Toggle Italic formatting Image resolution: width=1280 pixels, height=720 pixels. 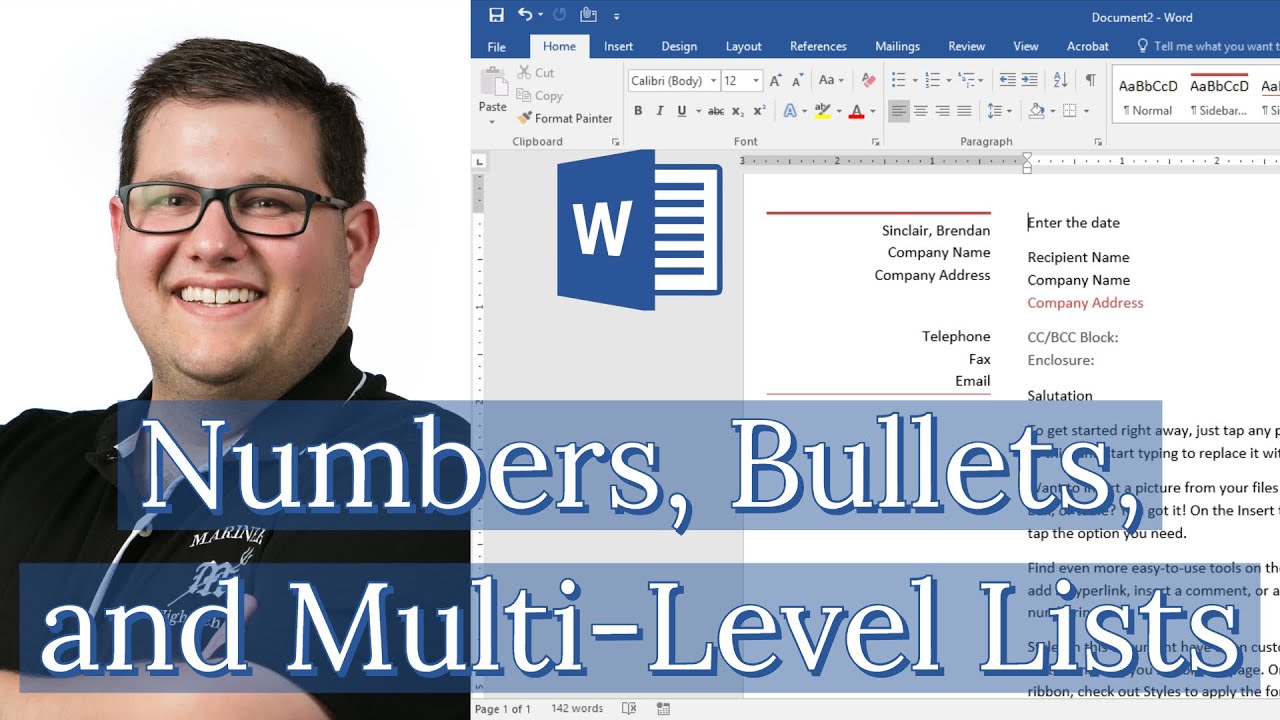pyautogui.click(x=660, y=111)
